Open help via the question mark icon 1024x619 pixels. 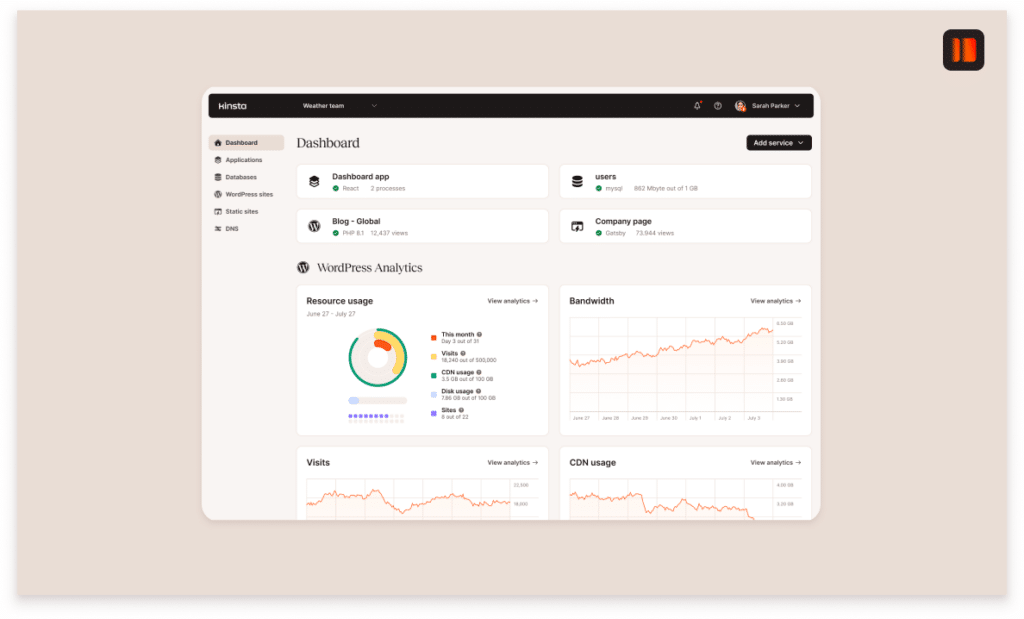click(x=717, y=105)
